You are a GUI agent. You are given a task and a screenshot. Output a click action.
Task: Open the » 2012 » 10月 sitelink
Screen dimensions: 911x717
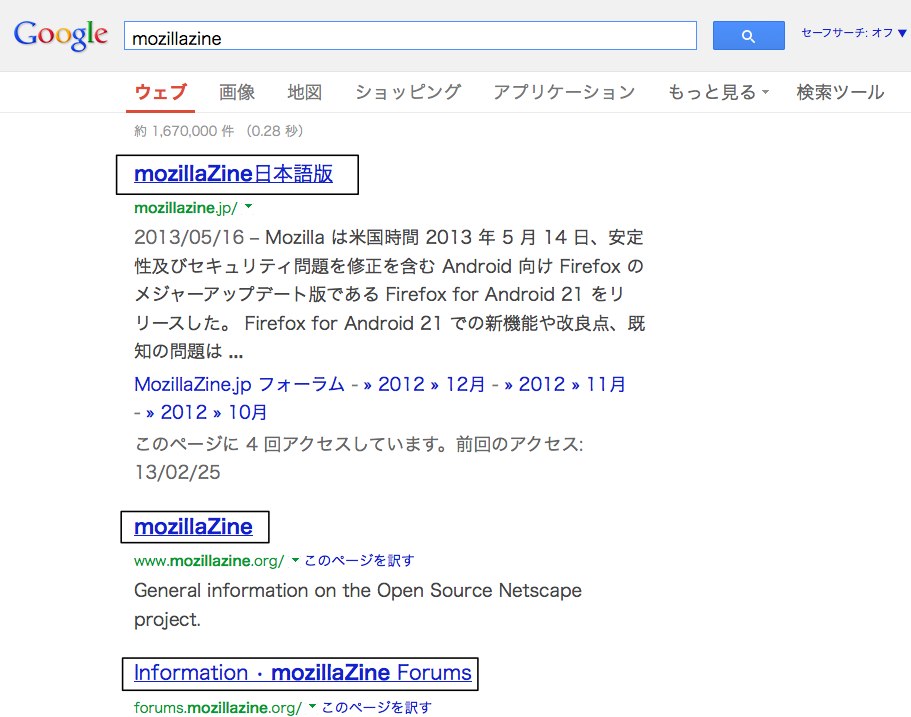click(x=208, y=412)
